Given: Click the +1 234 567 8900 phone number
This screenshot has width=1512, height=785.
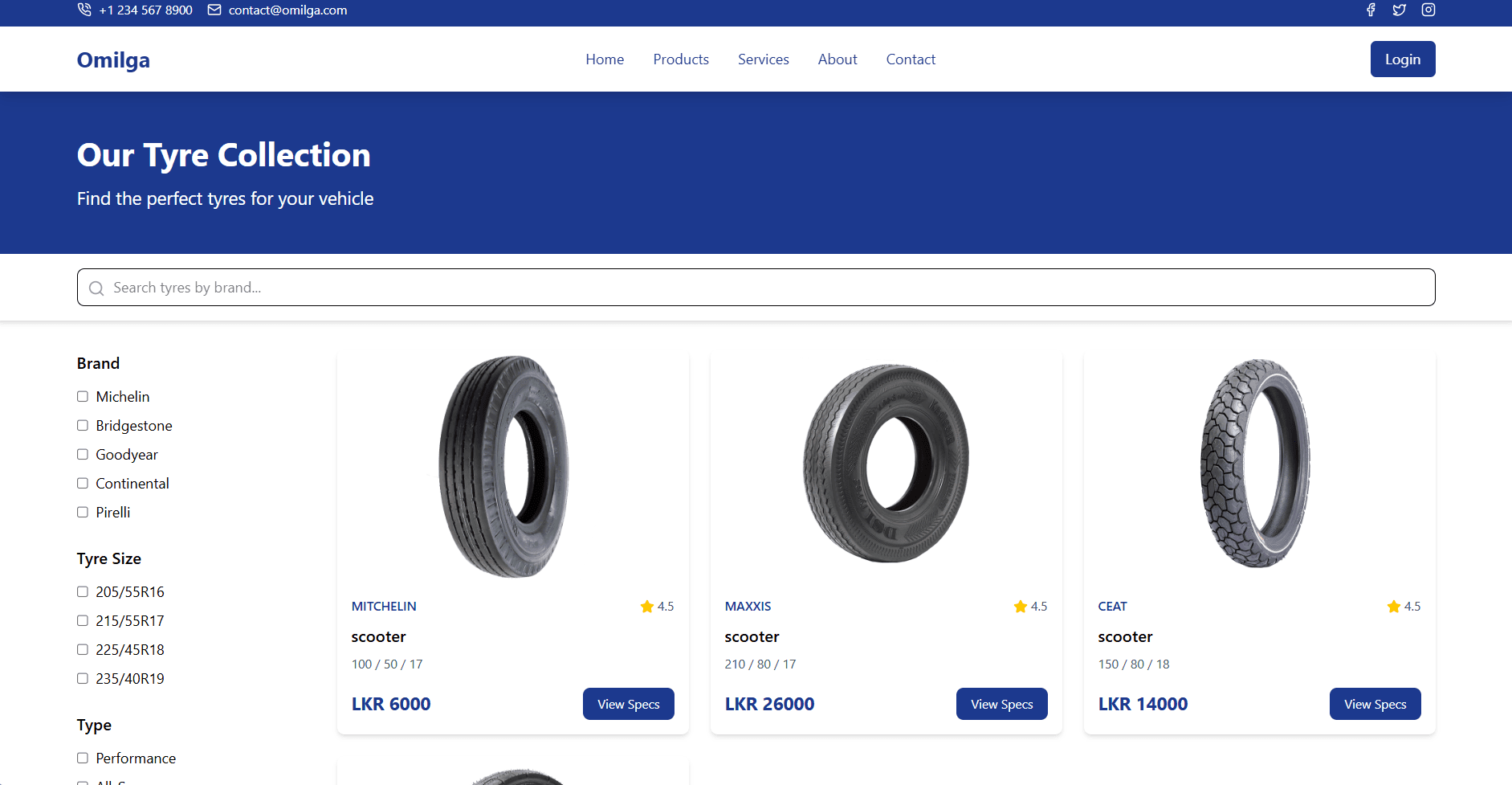Looking at the screenshot, I should click(146, 10).
